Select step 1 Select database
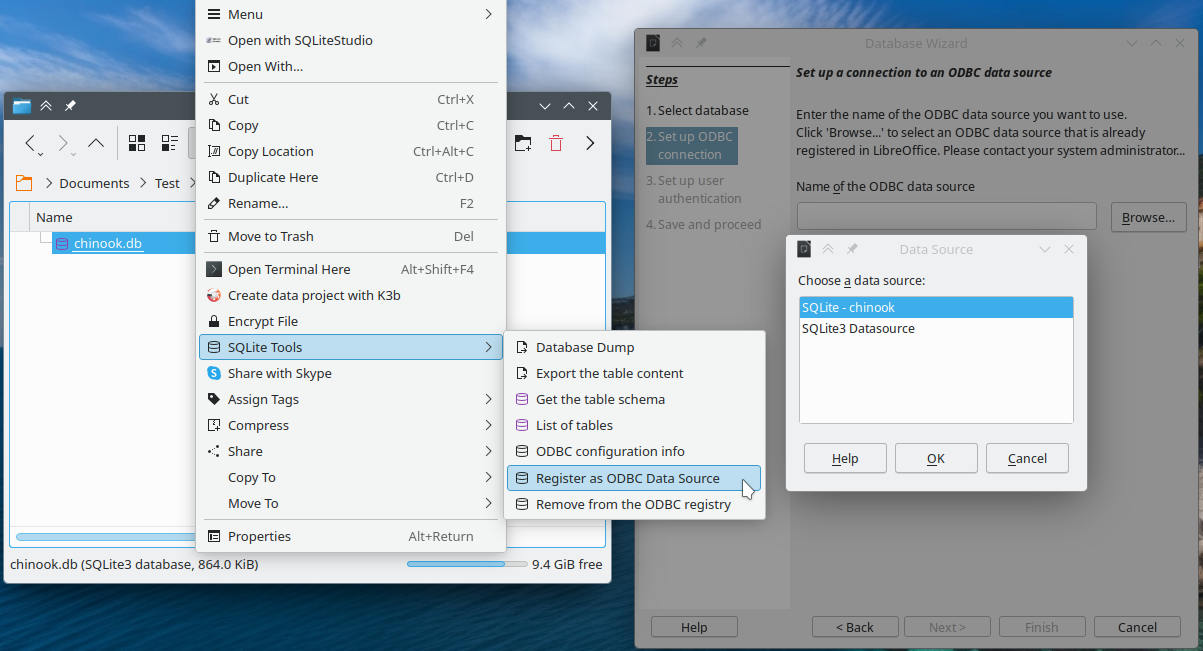The width and height of the screenshot is (1203, 651). (697, 110)
